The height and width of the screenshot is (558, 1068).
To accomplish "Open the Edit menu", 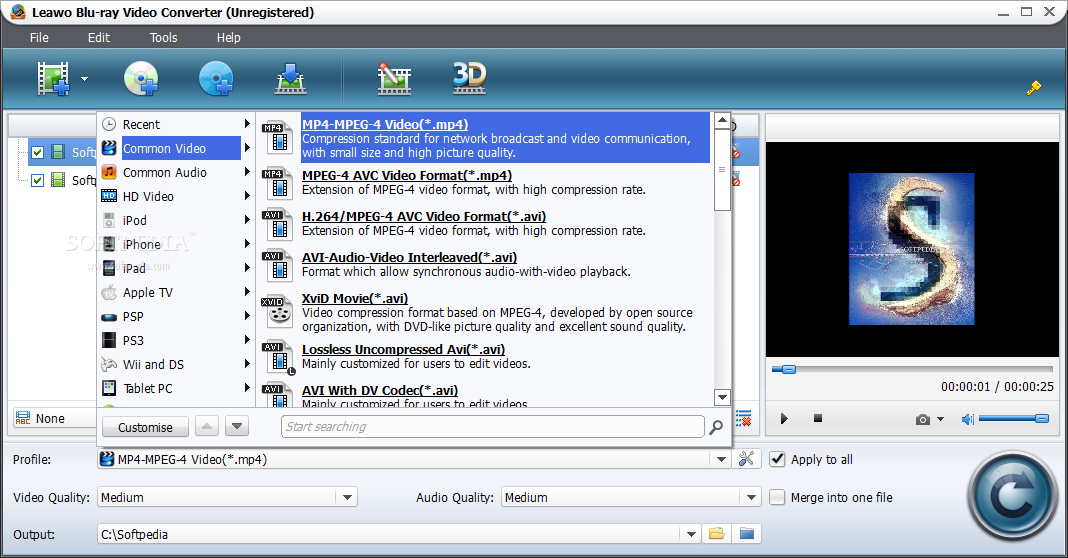I will (x=99, y=37).
